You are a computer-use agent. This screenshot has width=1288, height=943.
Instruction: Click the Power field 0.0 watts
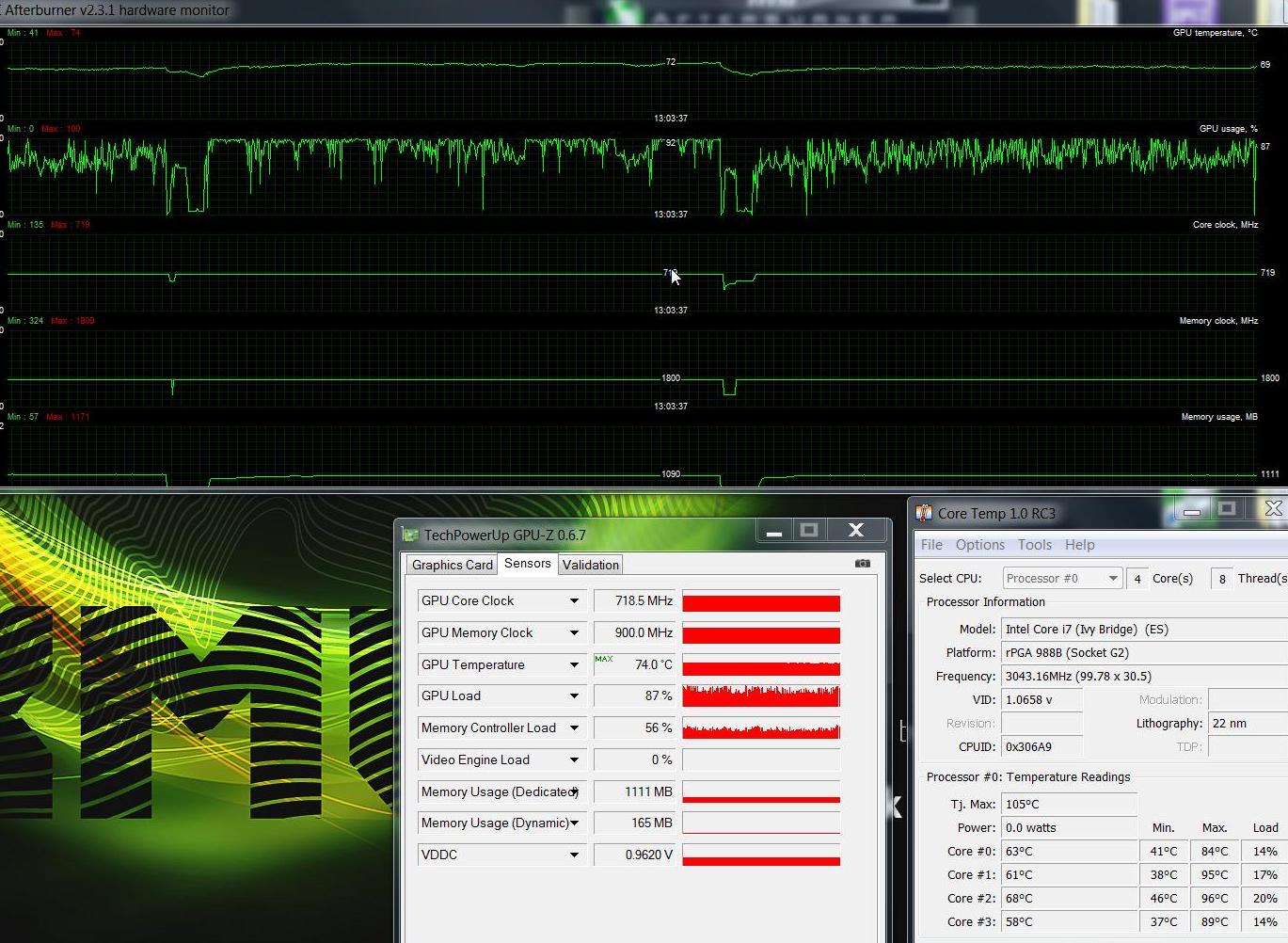pos(1069,827)
